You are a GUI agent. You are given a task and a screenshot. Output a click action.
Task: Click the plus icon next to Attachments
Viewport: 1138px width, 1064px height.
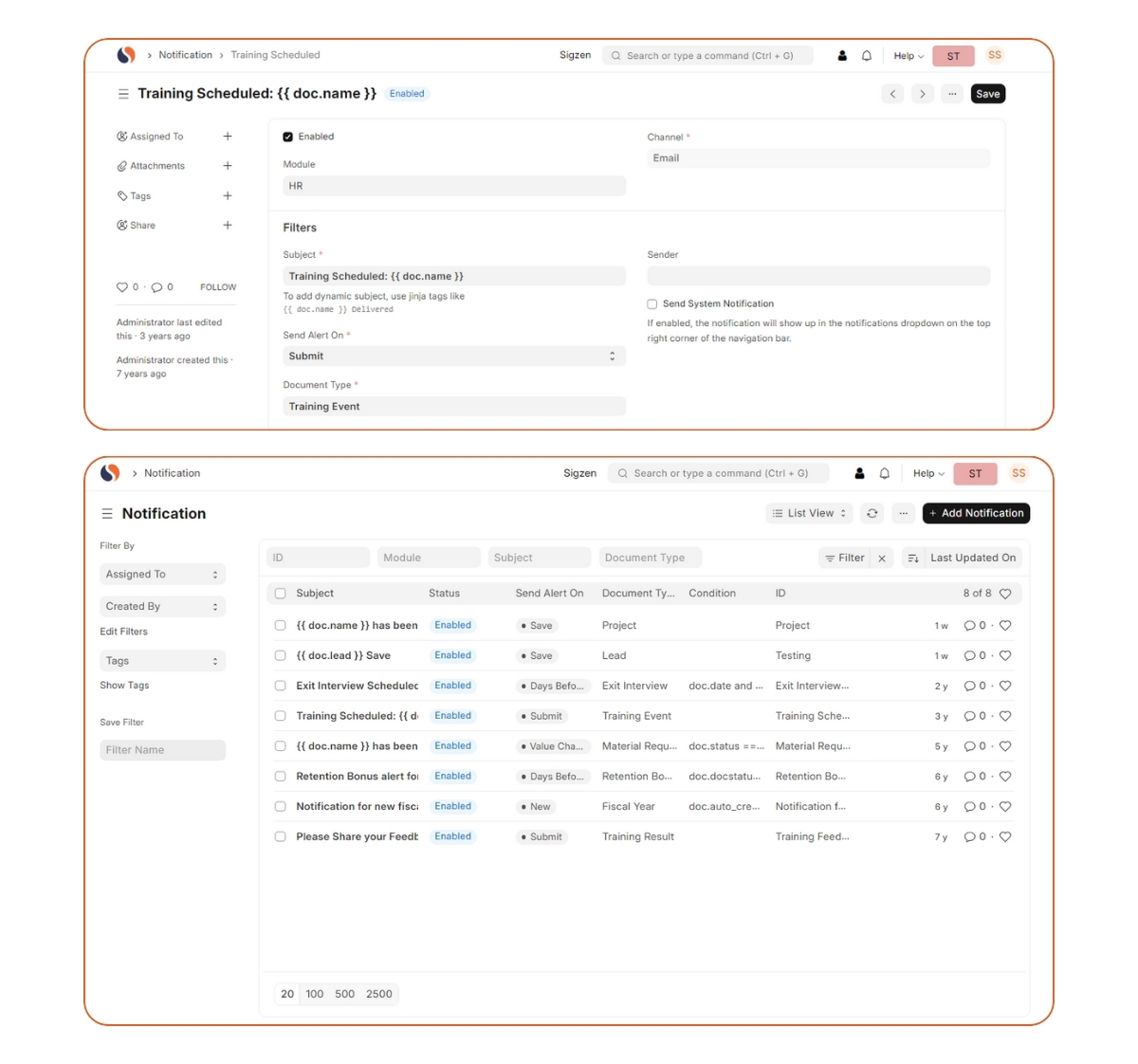228,166
